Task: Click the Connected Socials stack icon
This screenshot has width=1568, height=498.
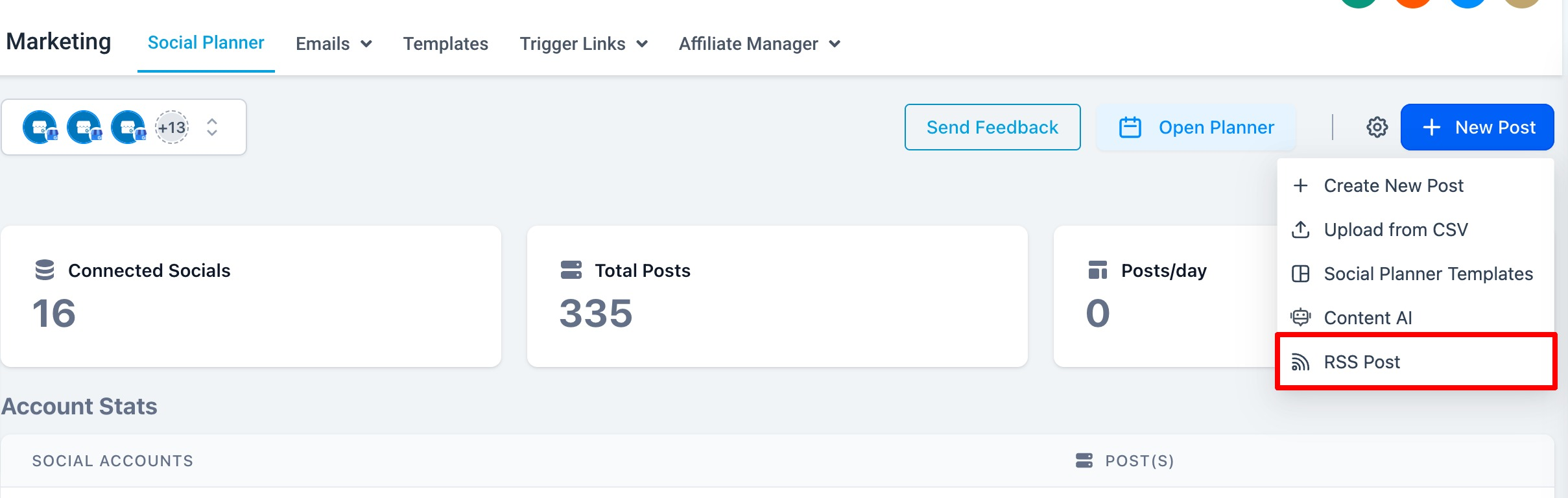Action: [45, 270]
